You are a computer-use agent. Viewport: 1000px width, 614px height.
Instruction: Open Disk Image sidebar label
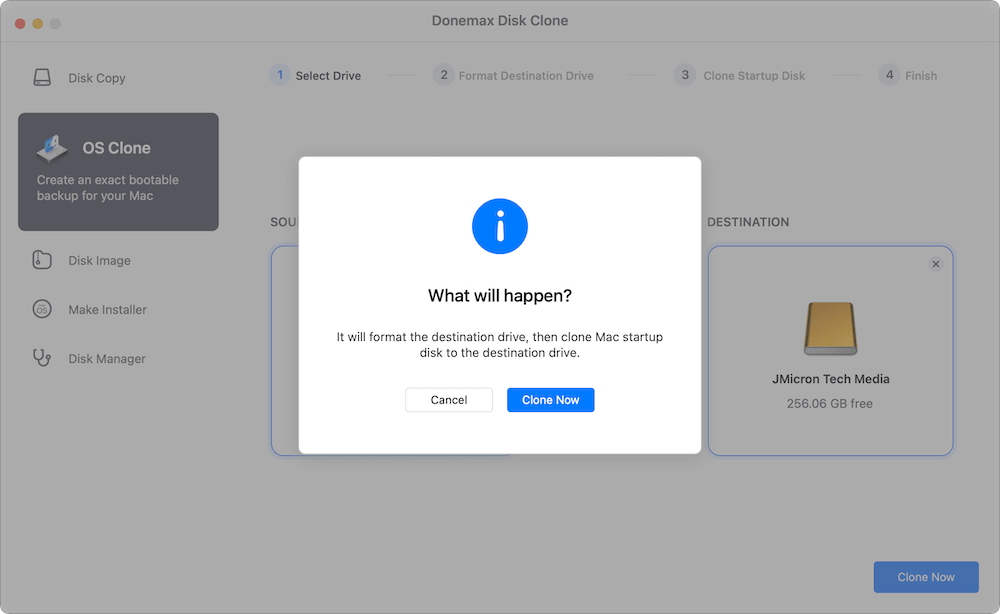coord(99,260)
